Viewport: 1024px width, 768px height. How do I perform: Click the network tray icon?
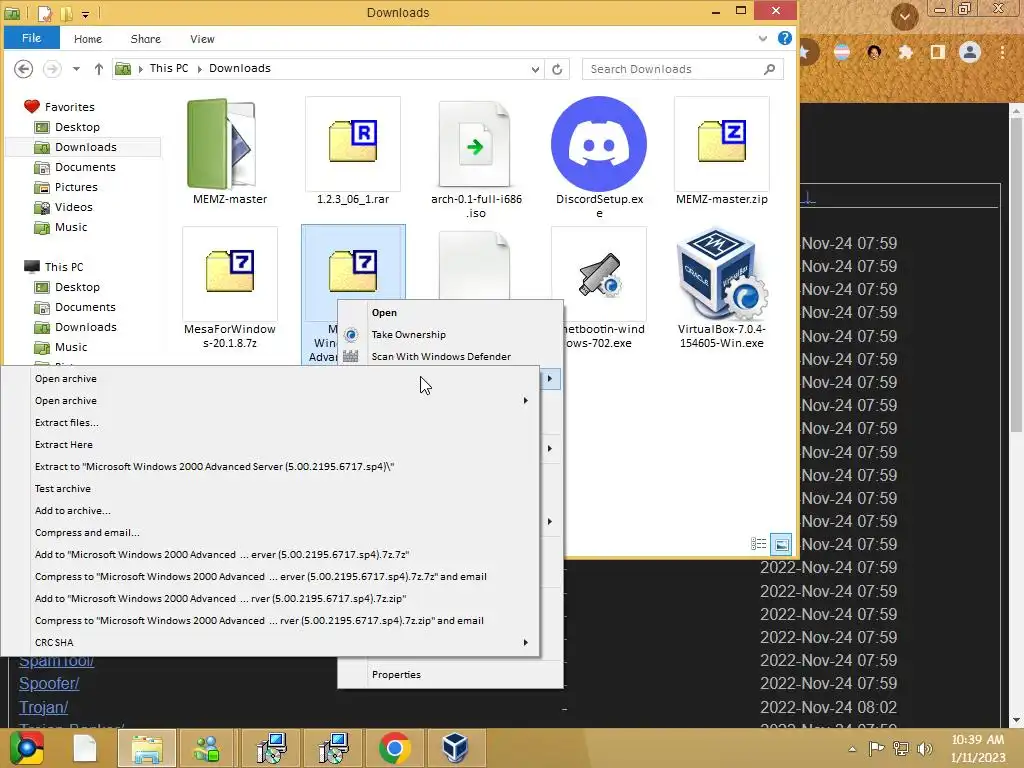[901, 748]
